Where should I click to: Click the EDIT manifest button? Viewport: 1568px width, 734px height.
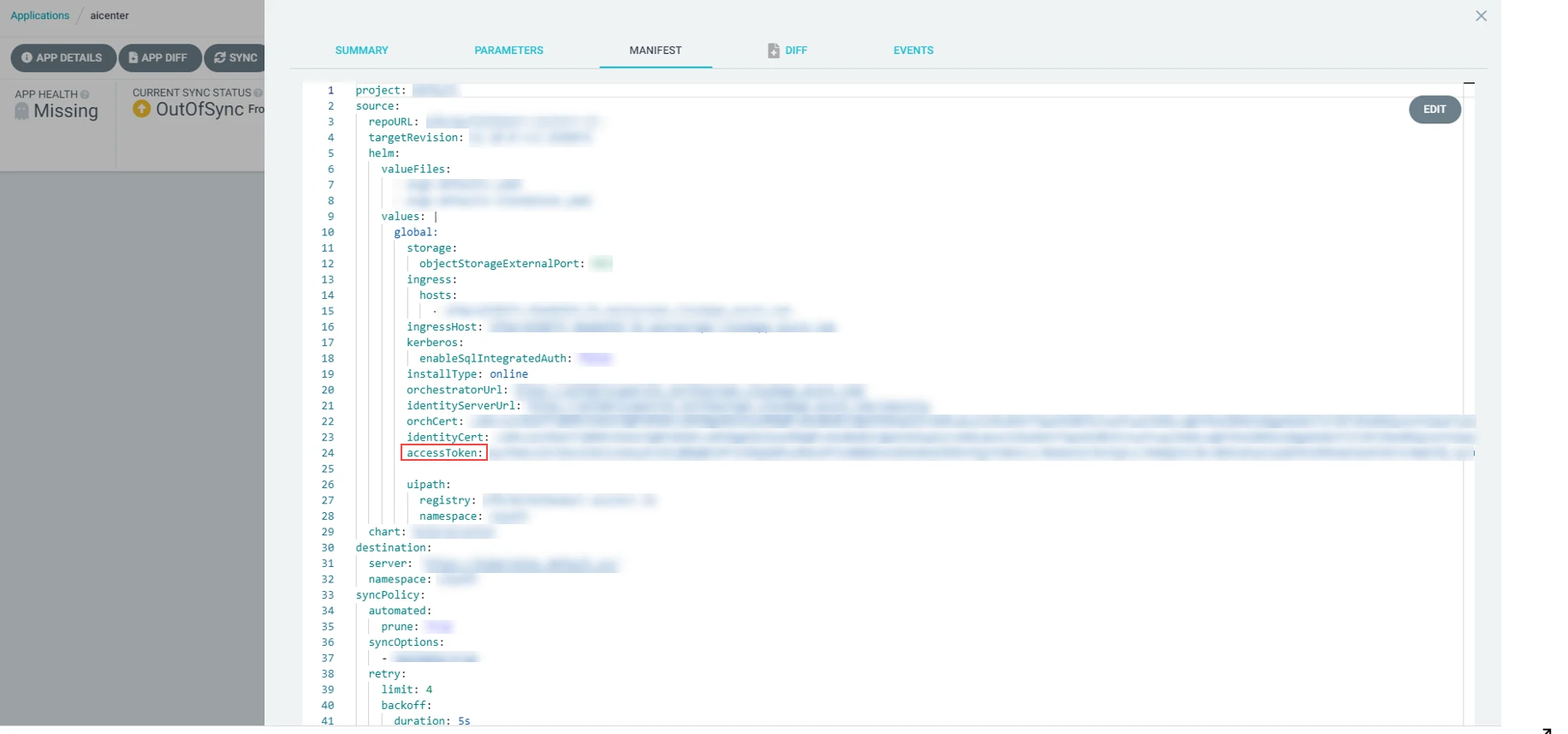click(x=1434, y=110)
